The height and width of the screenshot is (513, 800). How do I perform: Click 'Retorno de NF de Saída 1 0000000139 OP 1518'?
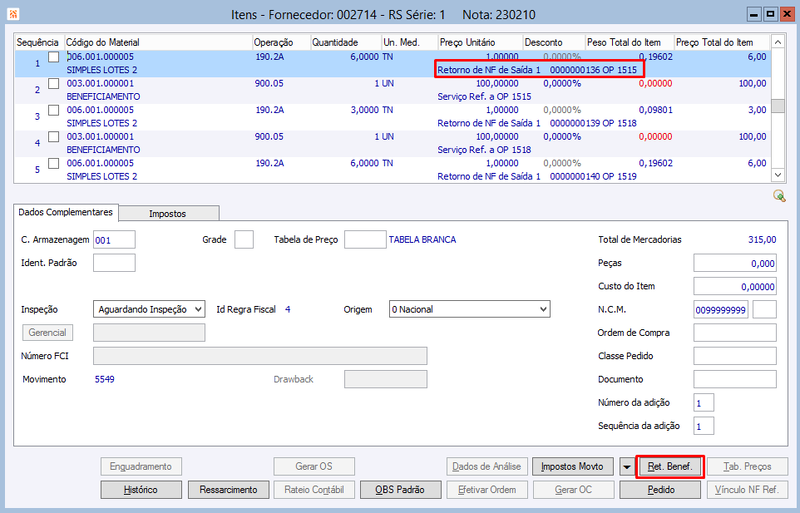(537, 123)
